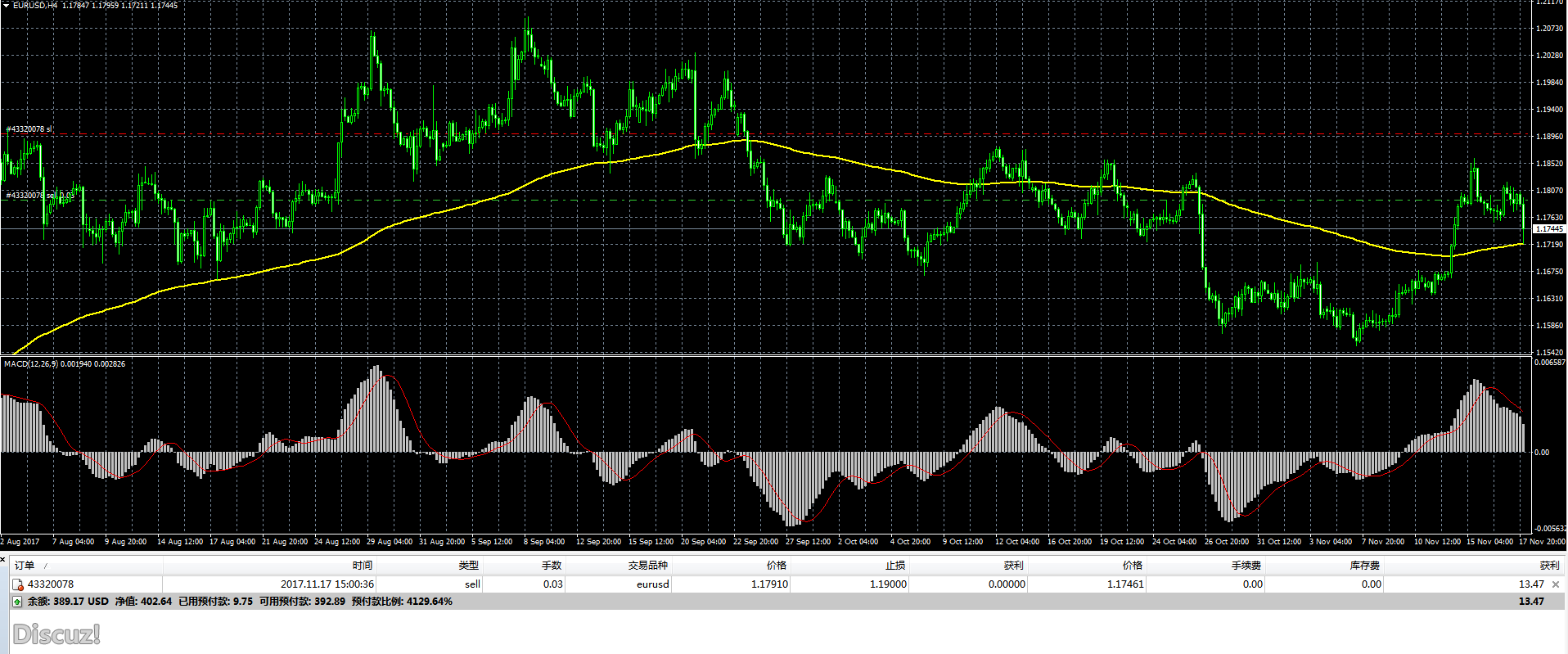Click the EURUSD,H4 chart title text

tap(35, 5)
